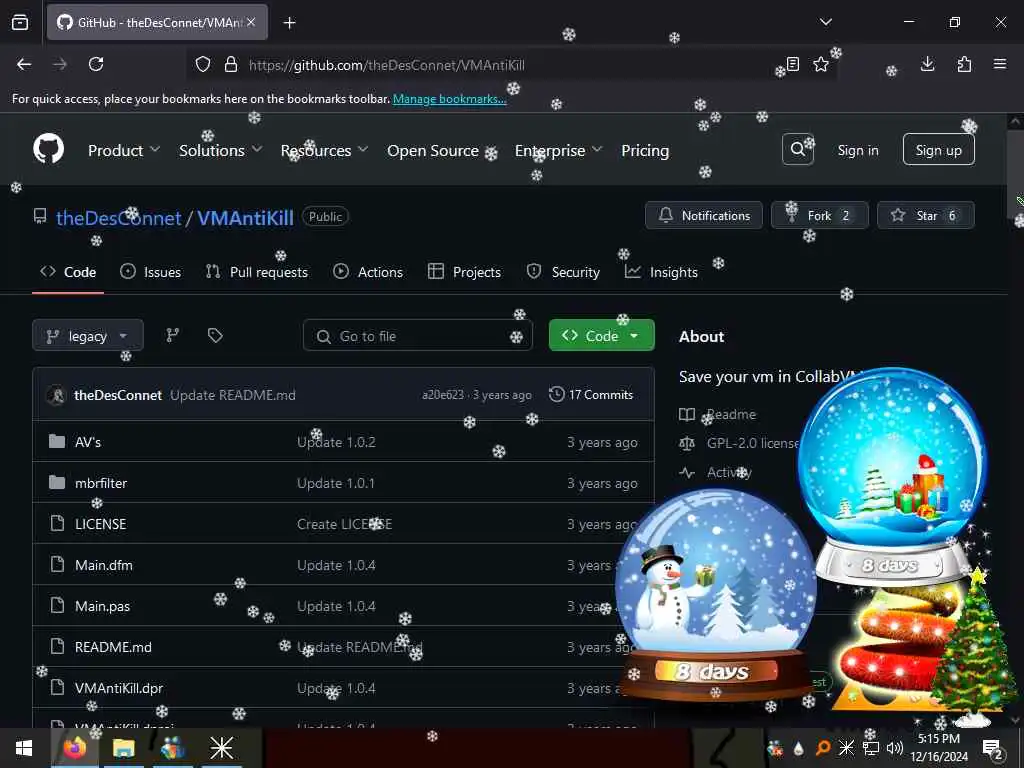
Task: Open the Firefox view icon at top left
Action: [x=20, y=23]
